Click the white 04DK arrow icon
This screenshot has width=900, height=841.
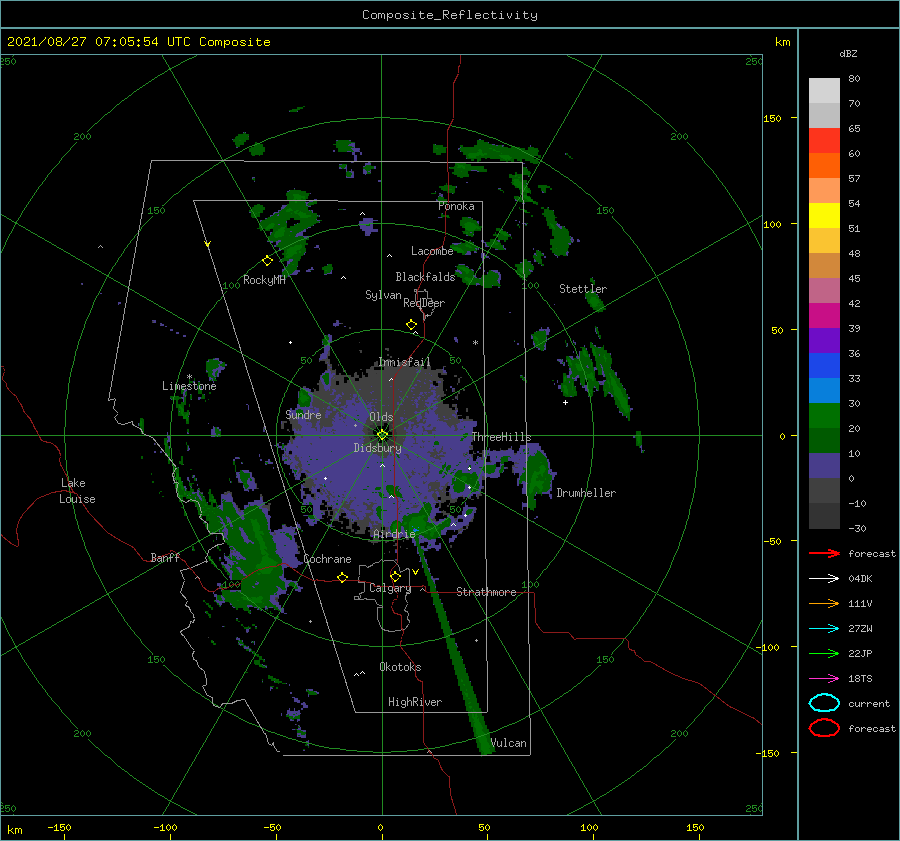click(x=824, y=579)
